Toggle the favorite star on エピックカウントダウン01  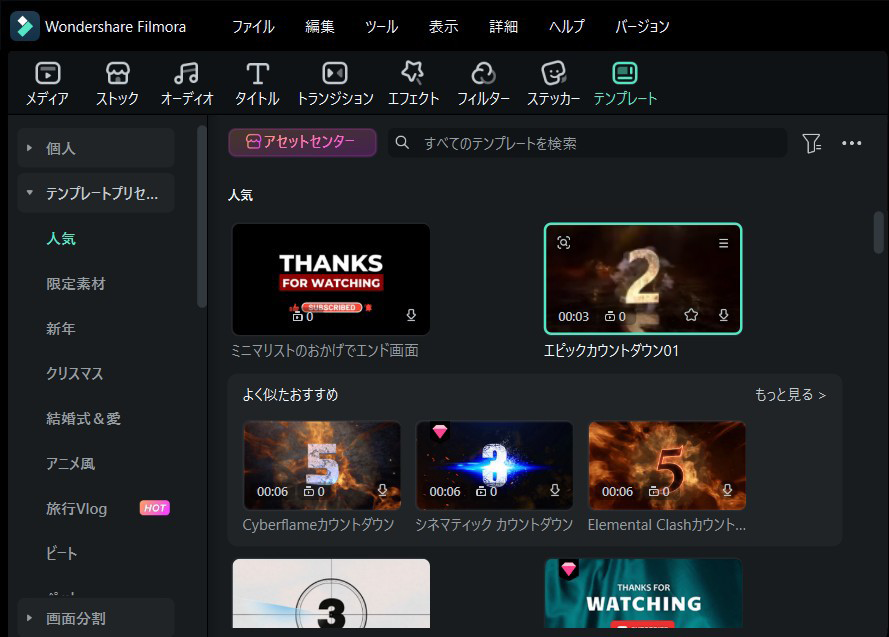click(690, 315)
